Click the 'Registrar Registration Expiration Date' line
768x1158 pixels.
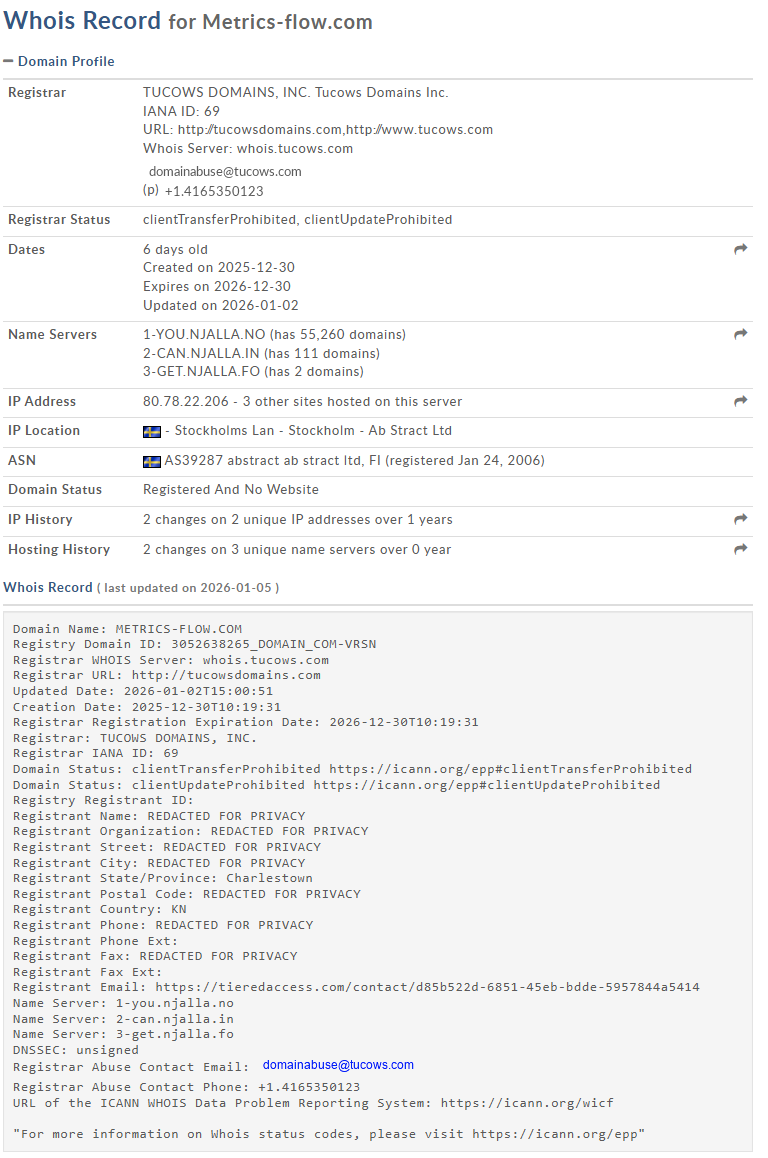[x=245, y=722]
